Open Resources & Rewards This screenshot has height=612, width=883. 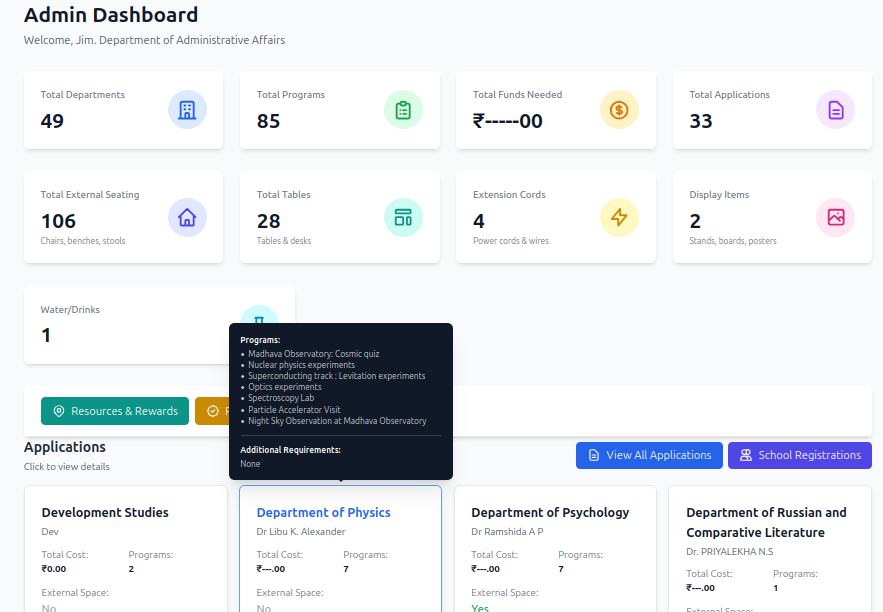click(115, 411)
